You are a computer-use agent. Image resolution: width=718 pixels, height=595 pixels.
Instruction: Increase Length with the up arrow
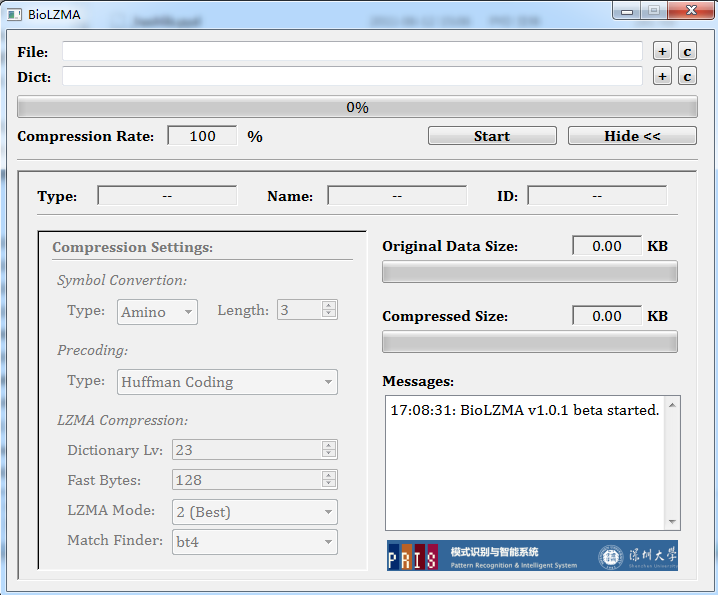coord(329,305)
